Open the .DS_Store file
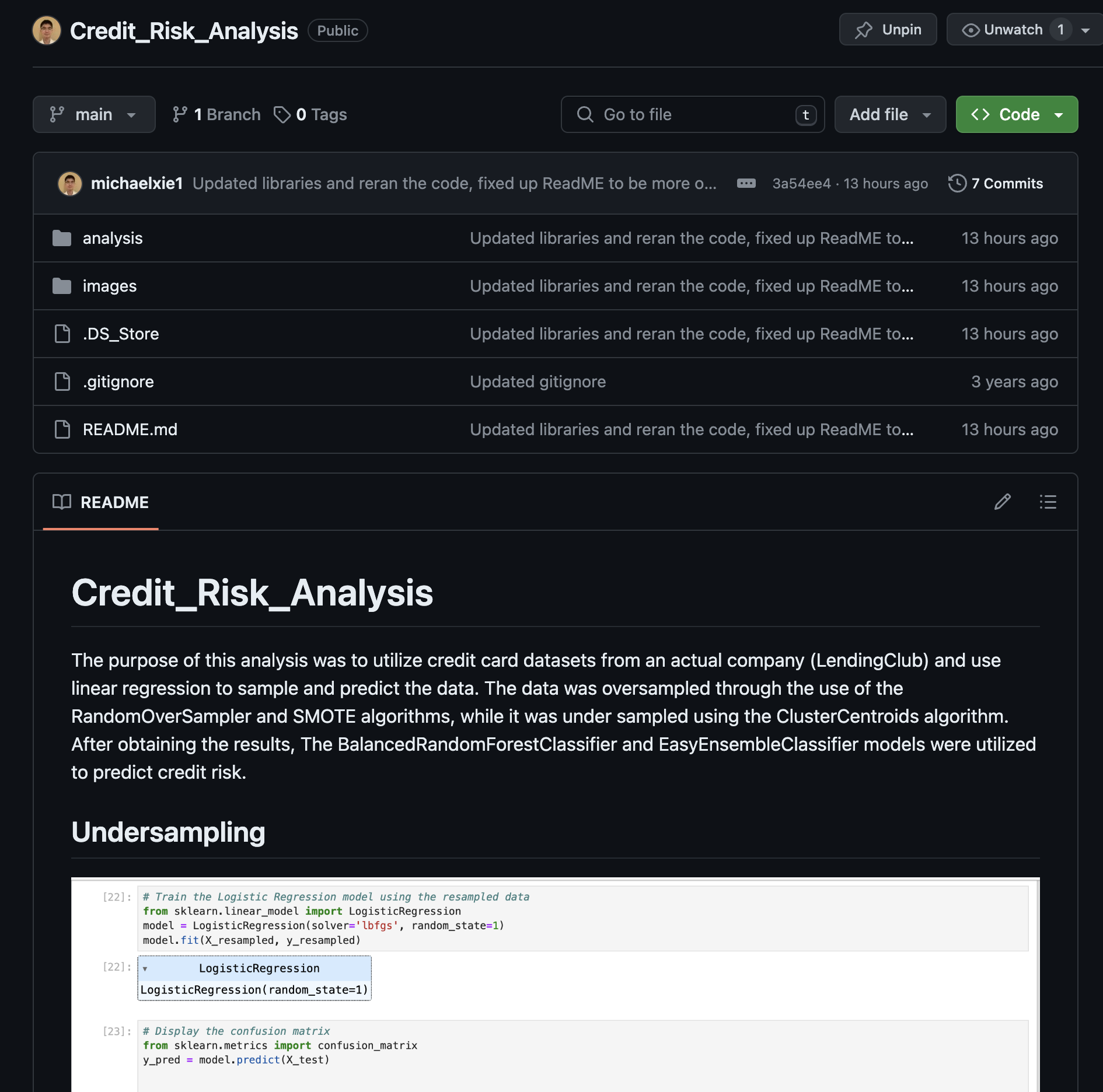This screenshot has height=1092, width=1103. pos(121,334)
